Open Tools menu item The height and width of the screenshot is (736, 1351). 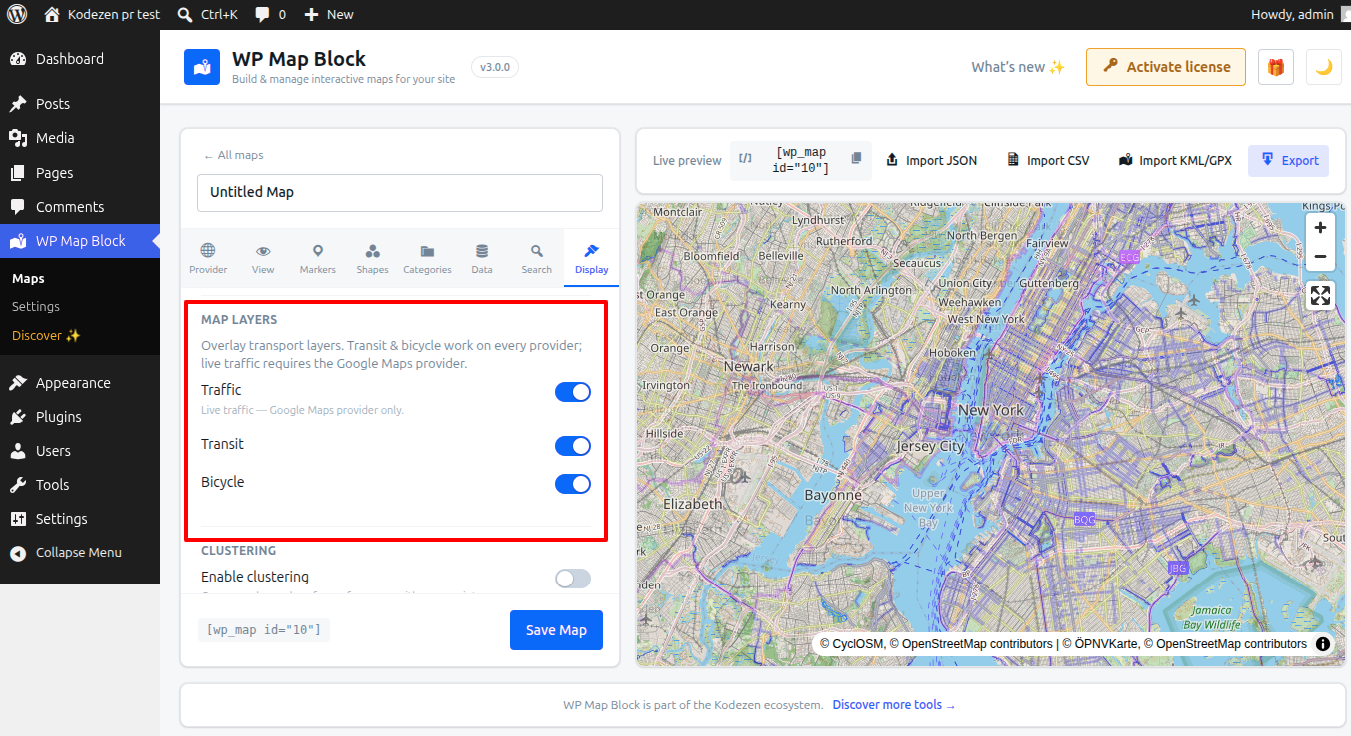click(x=80, y=485)
